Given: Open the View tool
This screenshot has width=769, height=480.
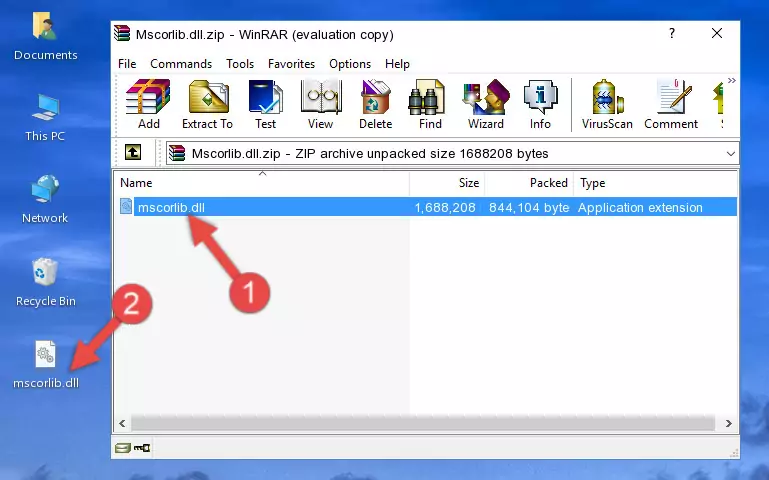Looking at the screenshot, I should tap(321, 104).
